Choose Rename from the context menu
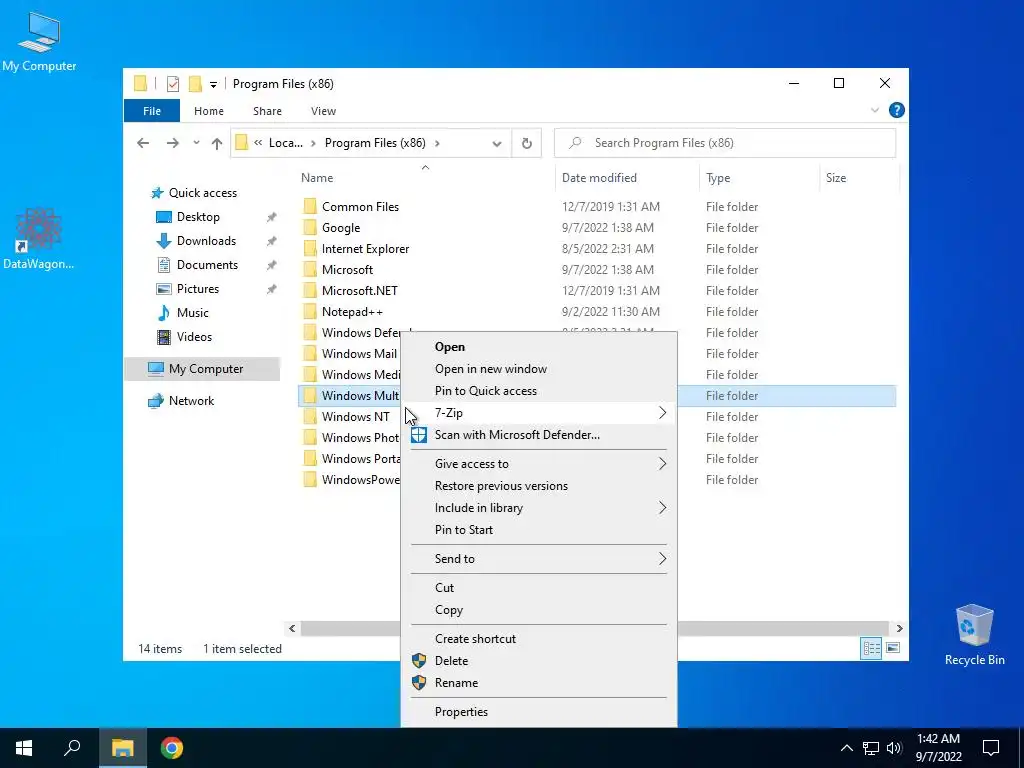The image size is (1024, 768). (539, 683)
